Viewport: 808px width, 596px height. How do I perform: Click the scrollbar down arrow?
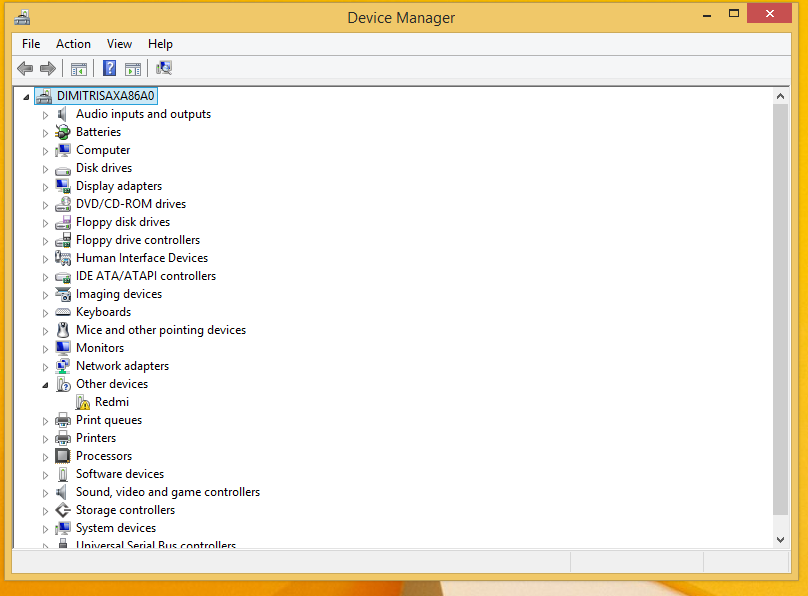[x=781, y=539]
